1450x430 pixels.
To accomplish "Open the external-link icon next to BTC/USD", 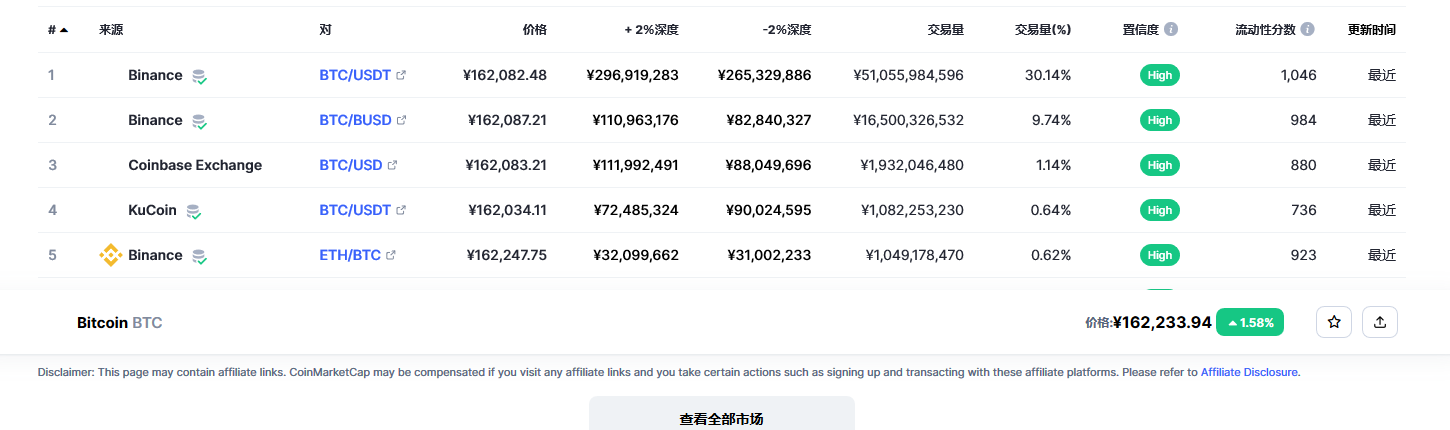I will pyautogui.click(x=393, y=165).
